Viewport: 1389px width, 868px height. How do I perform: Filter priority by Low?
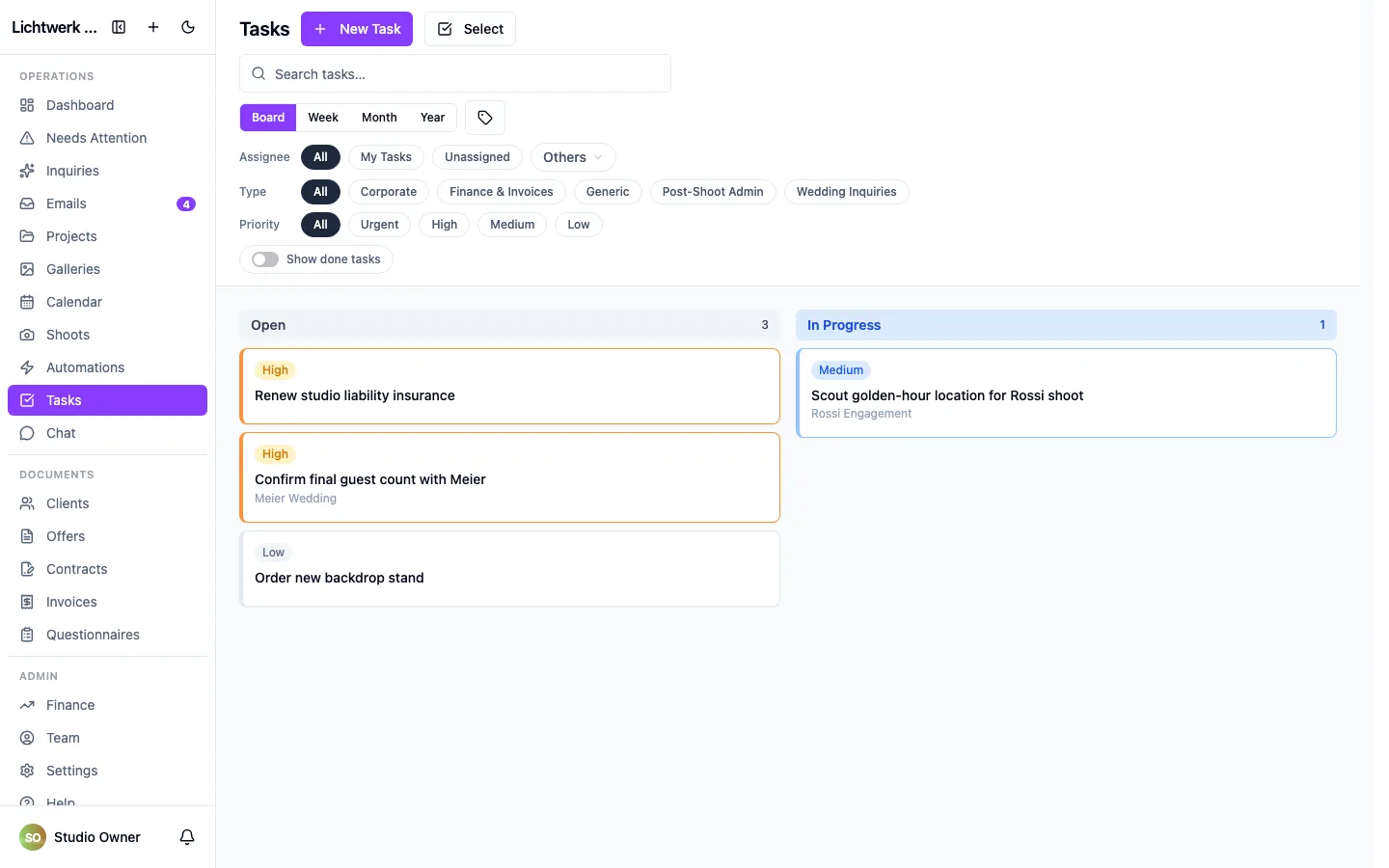click(x=579, y=225)
